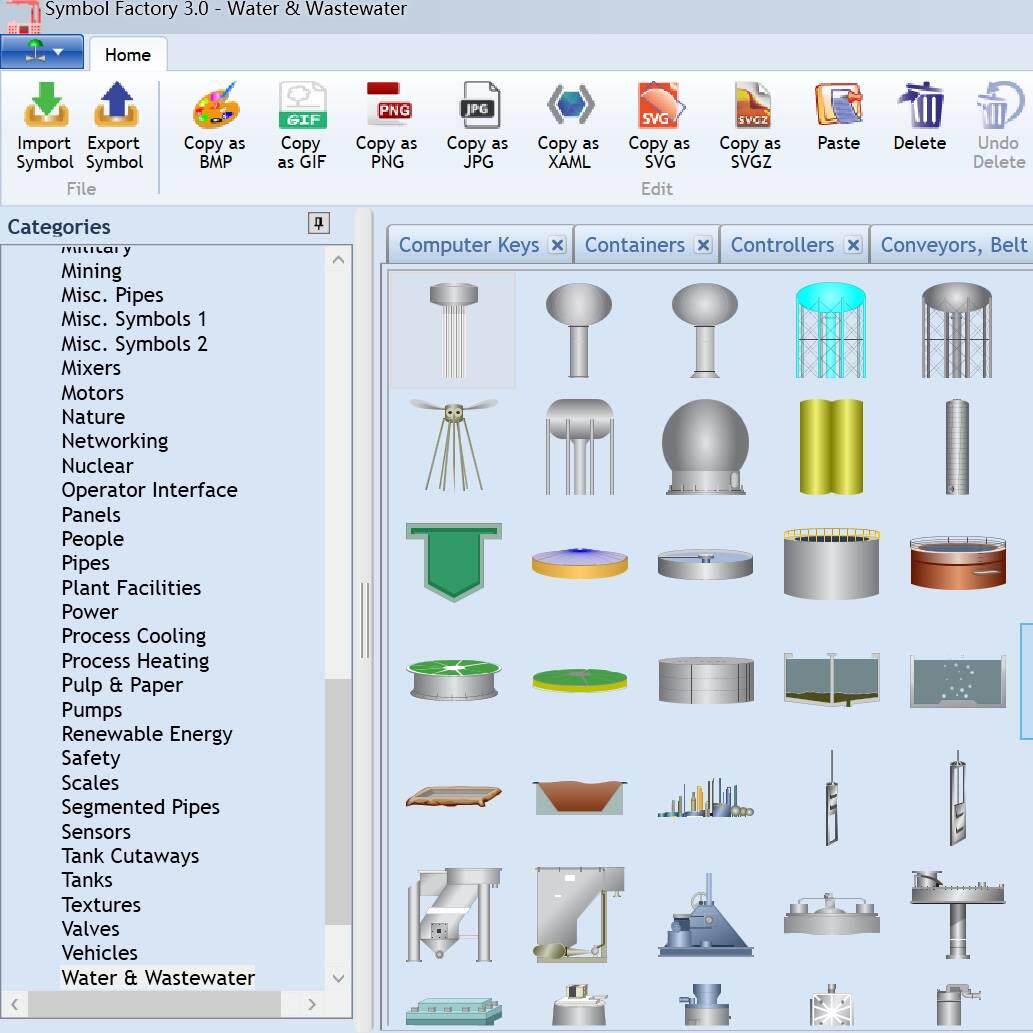Open the Pulp & Paper category
This screenshot has height=1033, width=1033.
122,685
